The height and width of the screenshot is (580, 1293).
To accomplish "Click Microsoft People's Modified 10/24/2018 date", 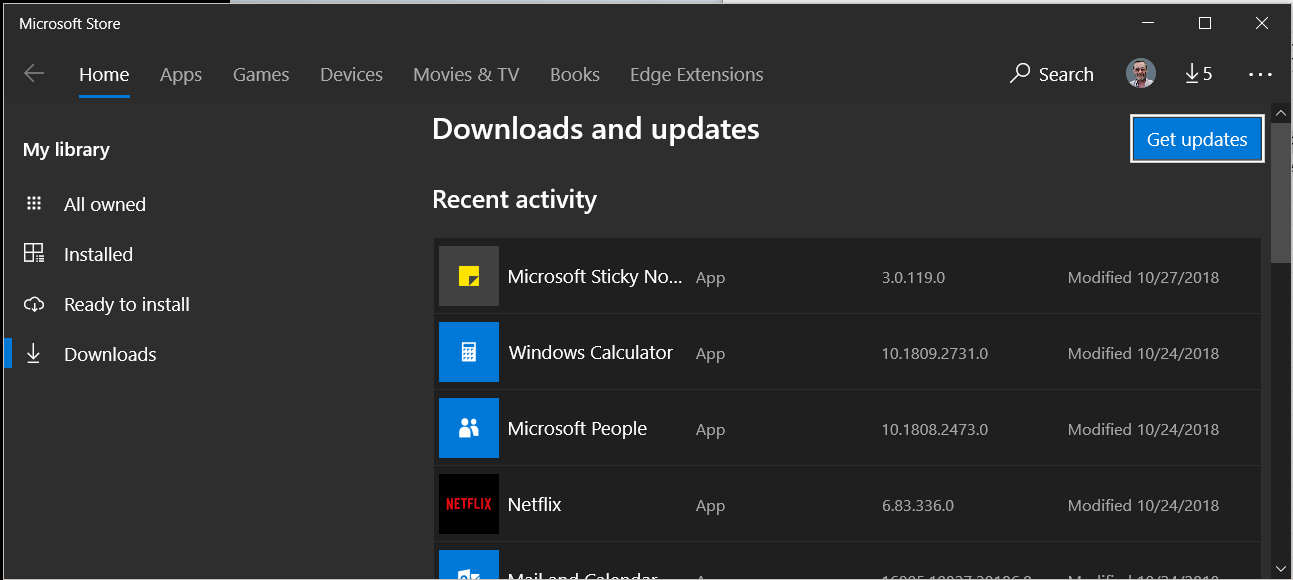I will [1143, 429].
